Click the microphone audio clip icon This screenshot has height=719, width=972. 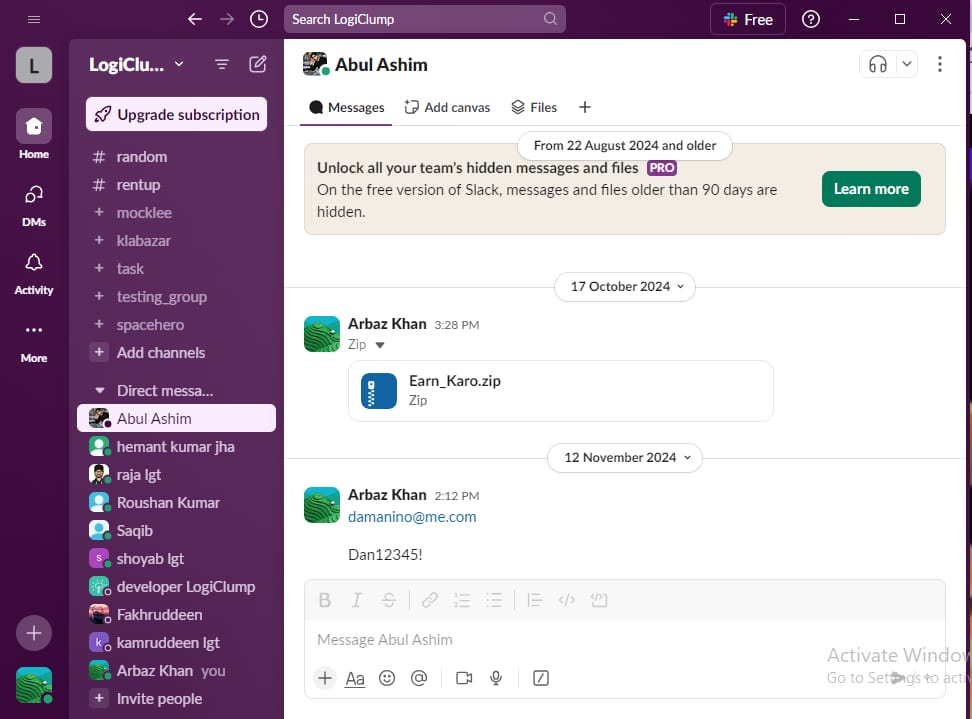496,678
